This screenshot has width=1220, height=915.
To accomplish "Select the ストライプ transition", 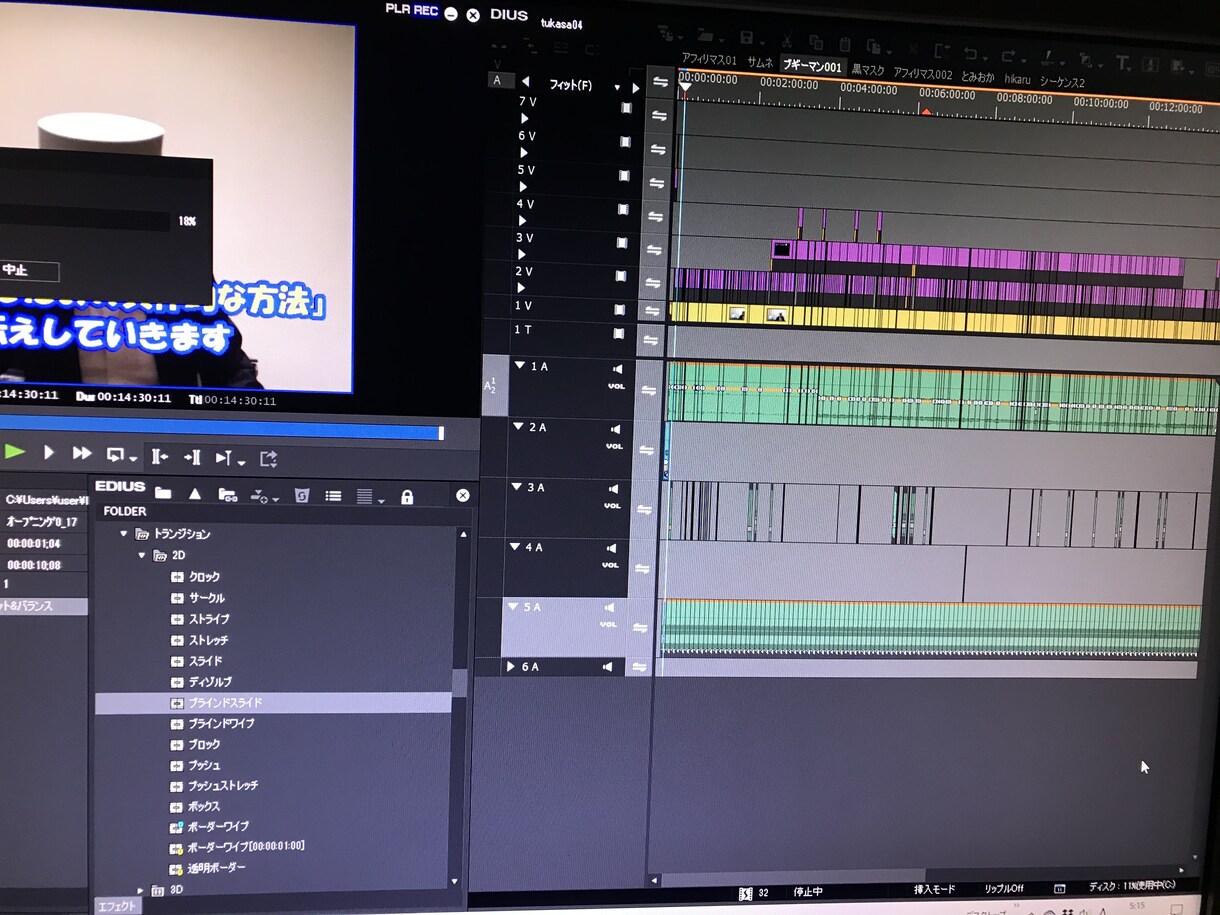I will click(209, 619).
